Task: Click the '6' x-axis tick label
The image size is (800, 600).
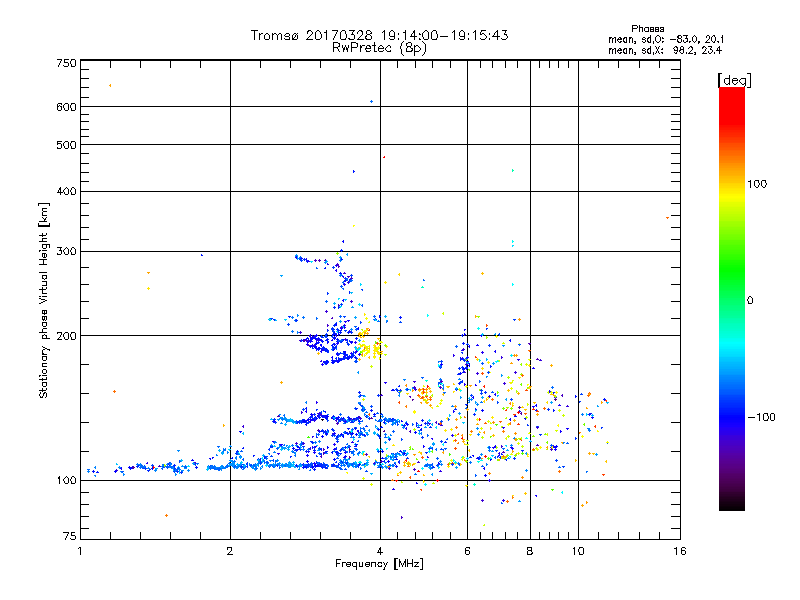Action: (467, 551)
